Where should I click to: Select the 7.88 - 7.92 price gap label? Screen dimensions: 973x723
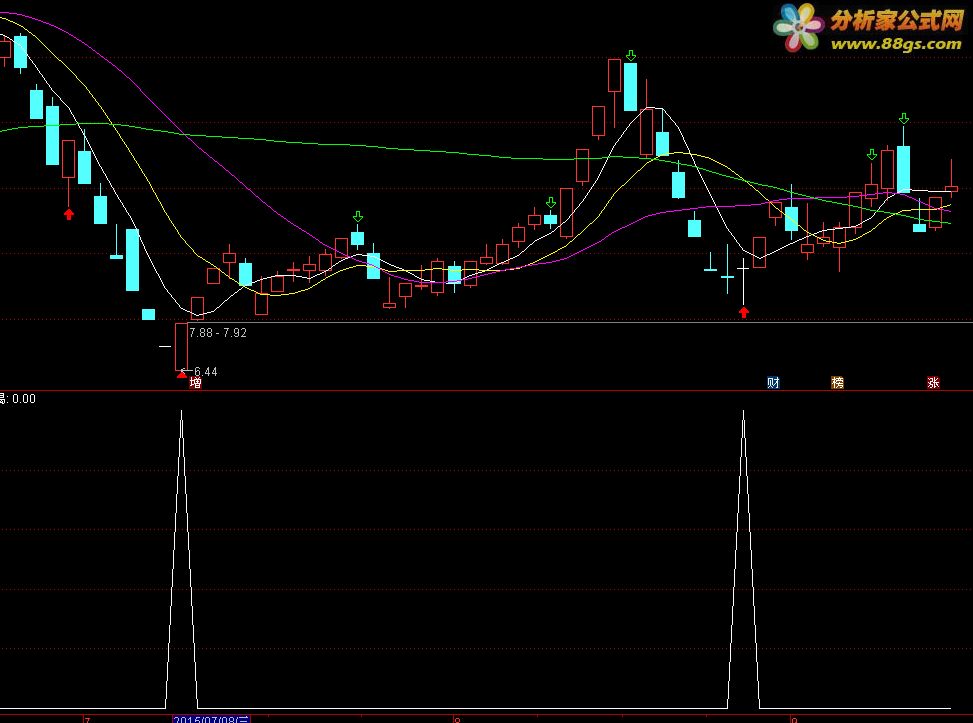point(218,333)
